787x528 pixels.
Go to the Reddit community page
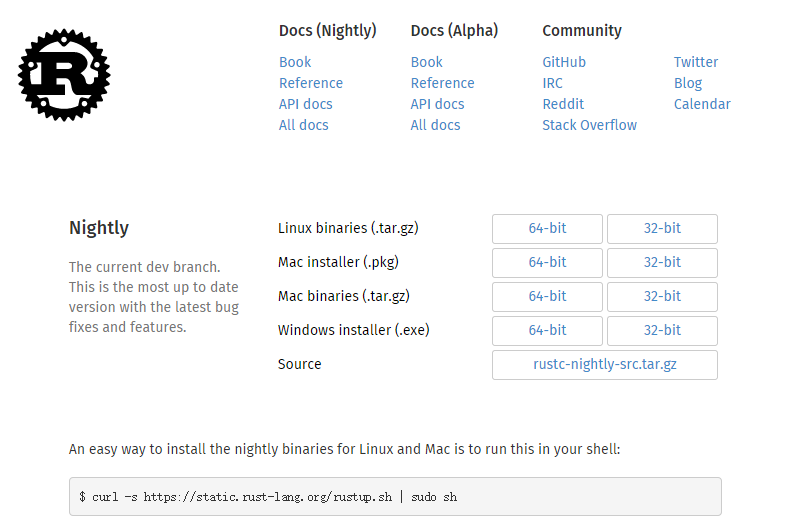coord(563,104)
